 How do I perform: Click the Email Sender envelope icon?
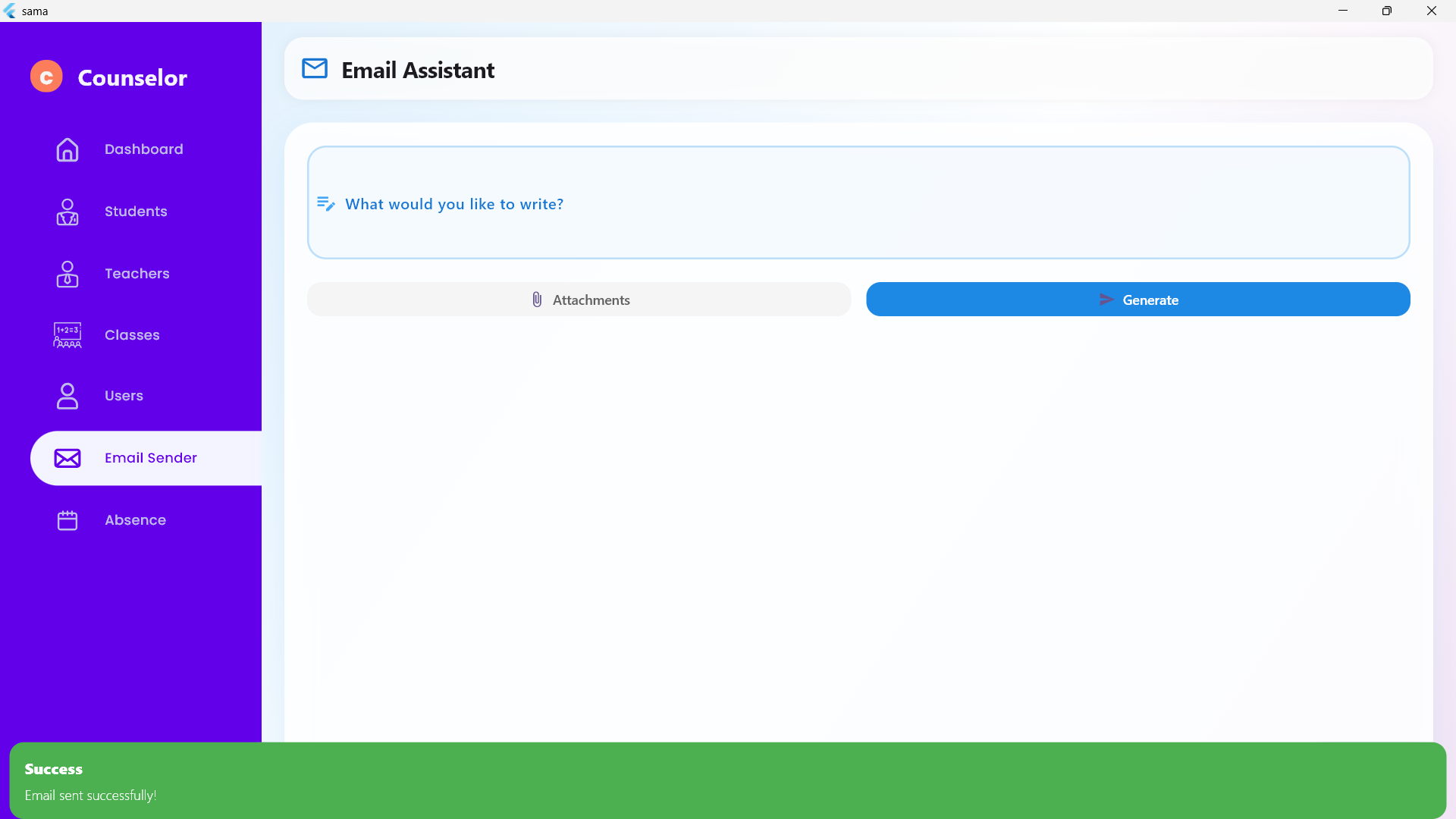tap(67, 458)
